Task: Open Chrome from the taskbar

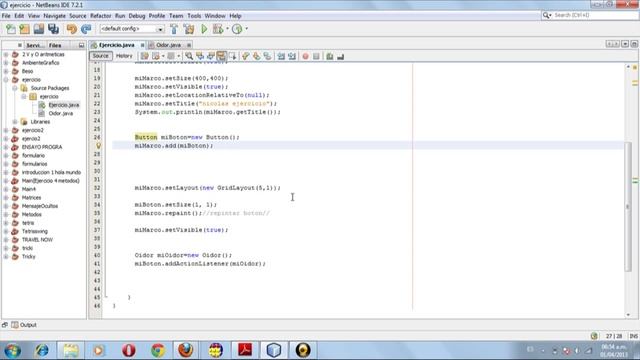Action: (158, 350)
